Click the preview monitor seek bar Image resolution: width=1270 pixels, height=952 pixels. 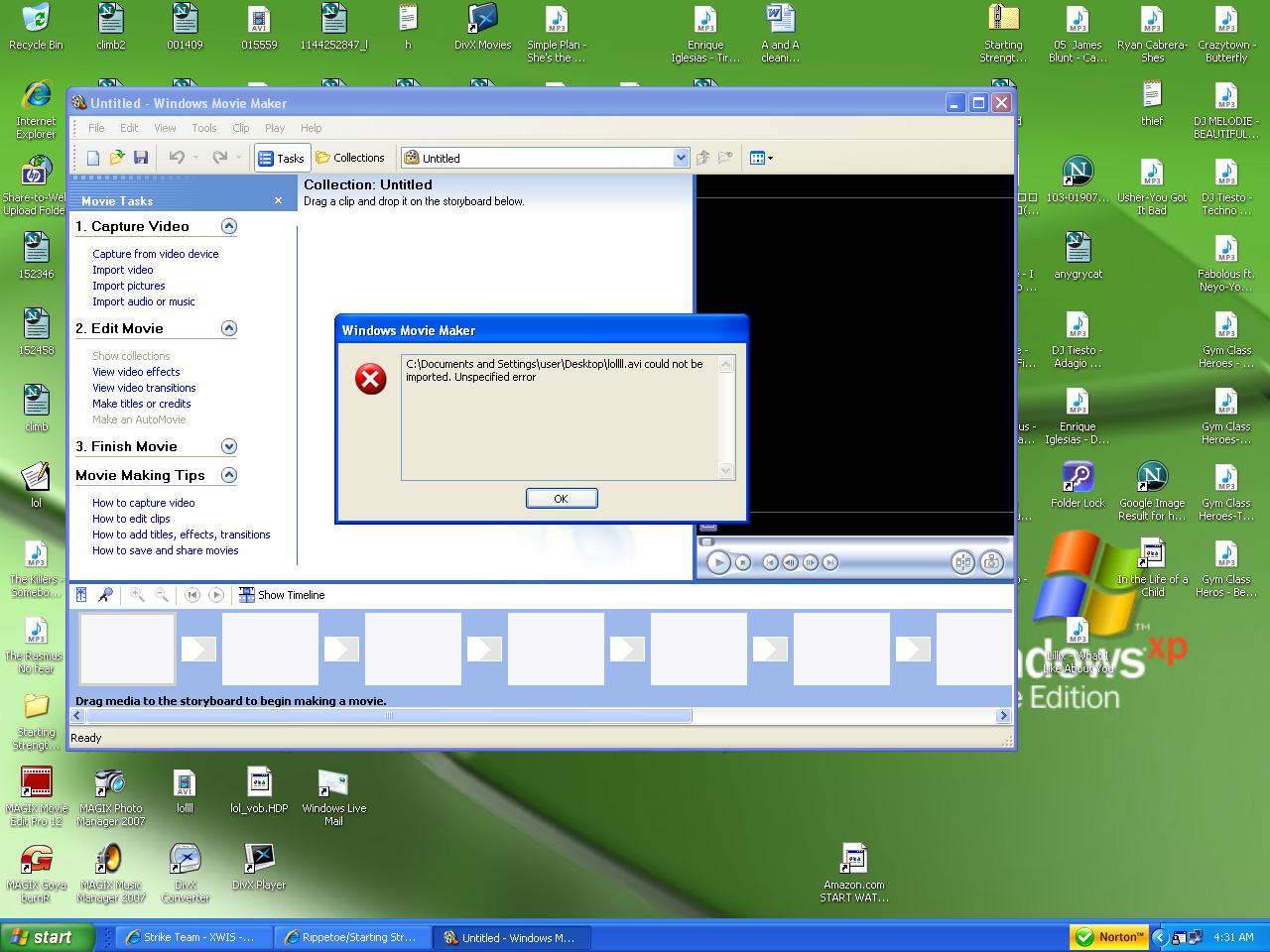point(854,541)
